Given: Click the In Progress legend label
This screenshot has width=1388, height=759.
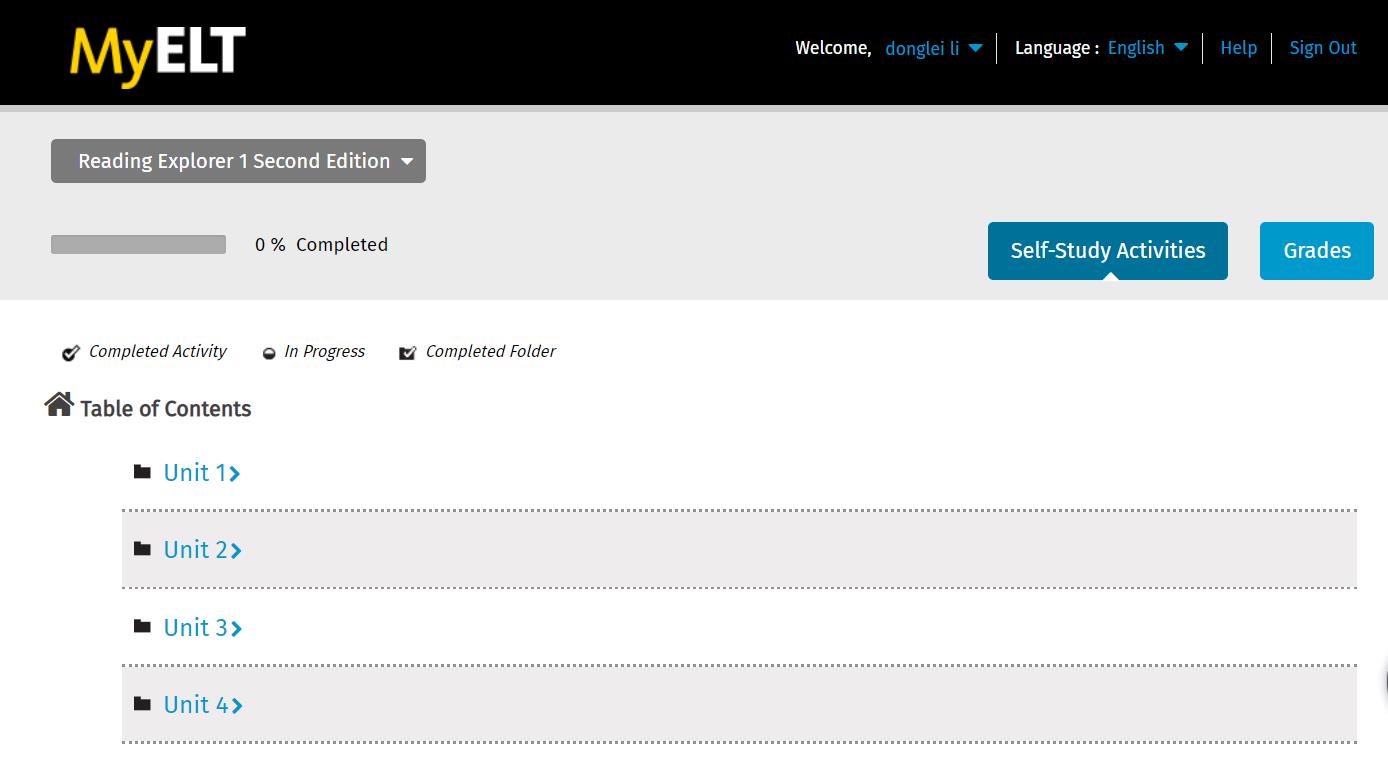Looking at the screenshot, I should click(x=325, y=352).
